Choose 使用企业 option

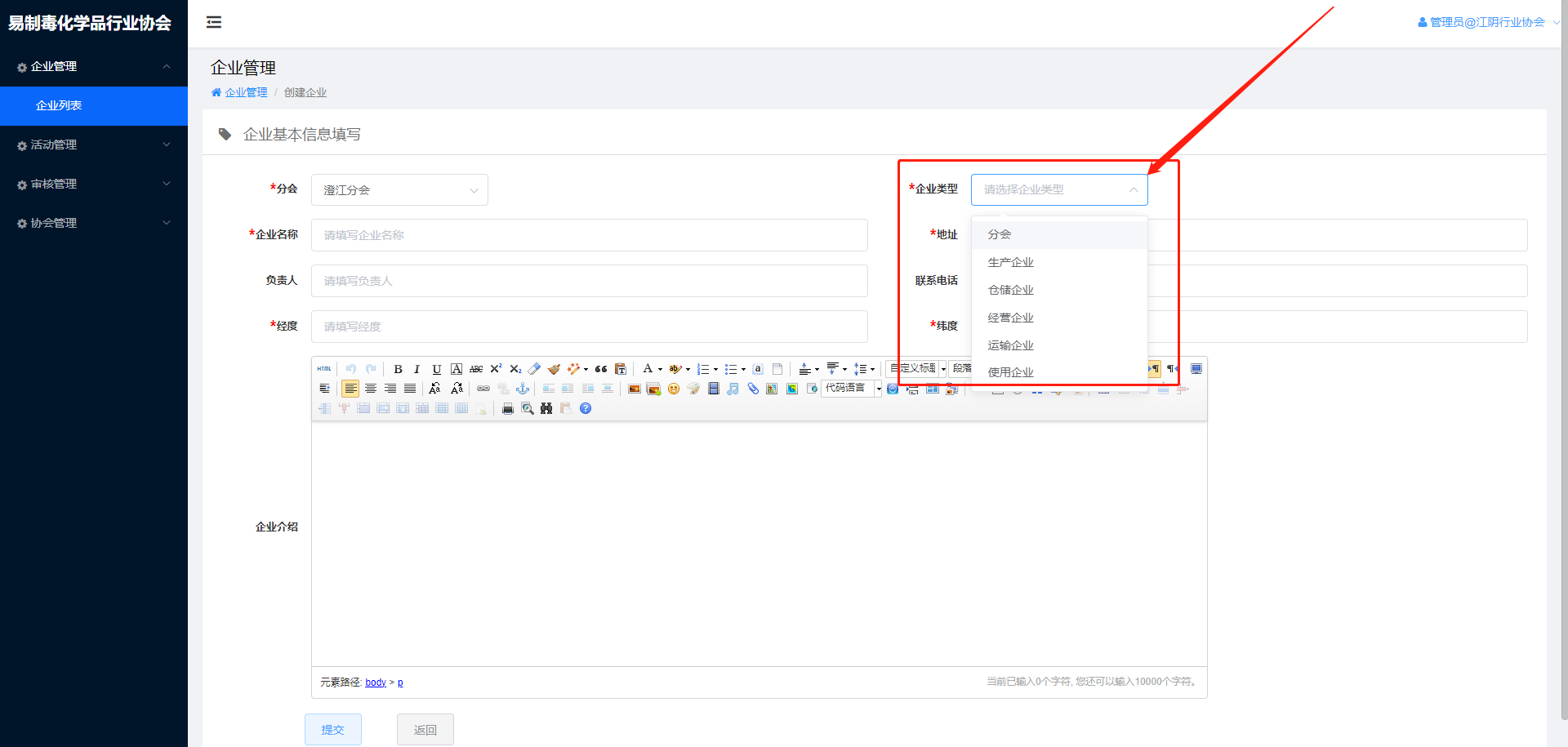1059,372
